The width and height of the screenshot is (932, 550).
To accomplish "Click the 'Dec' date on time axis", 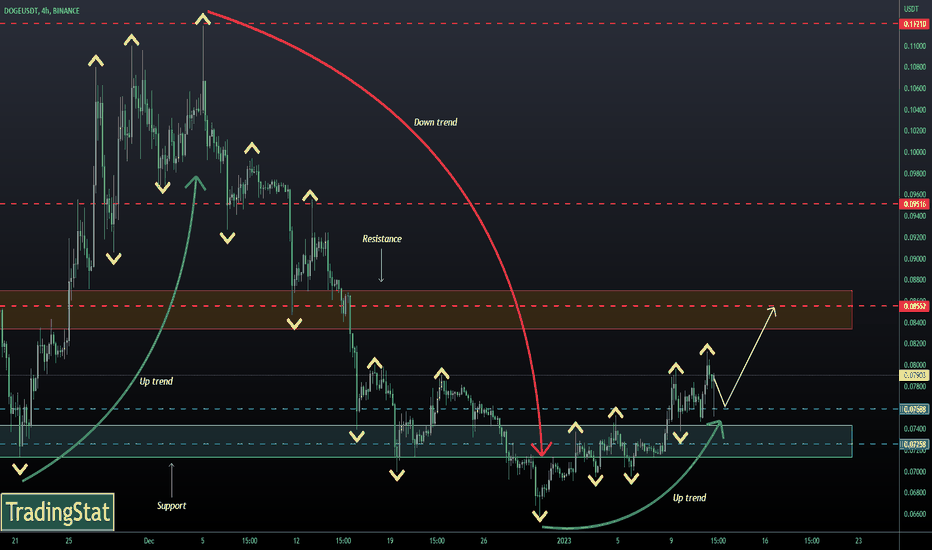I will 149,540.
